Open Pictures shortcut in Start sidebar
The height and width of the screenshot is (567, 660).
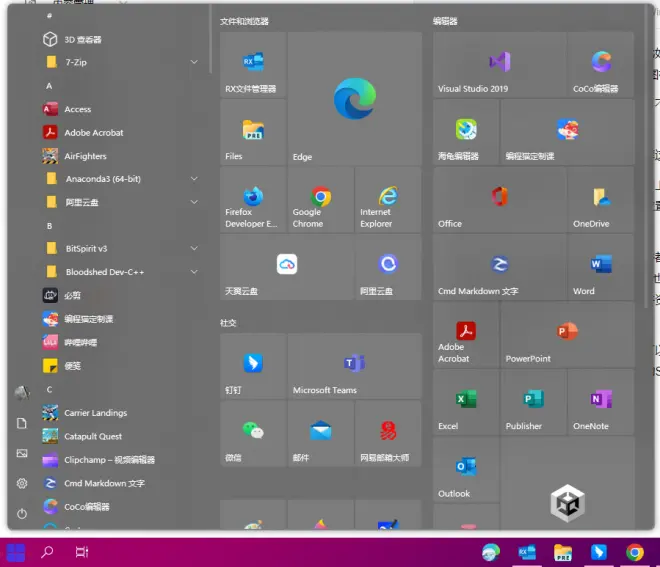(22, 453)
